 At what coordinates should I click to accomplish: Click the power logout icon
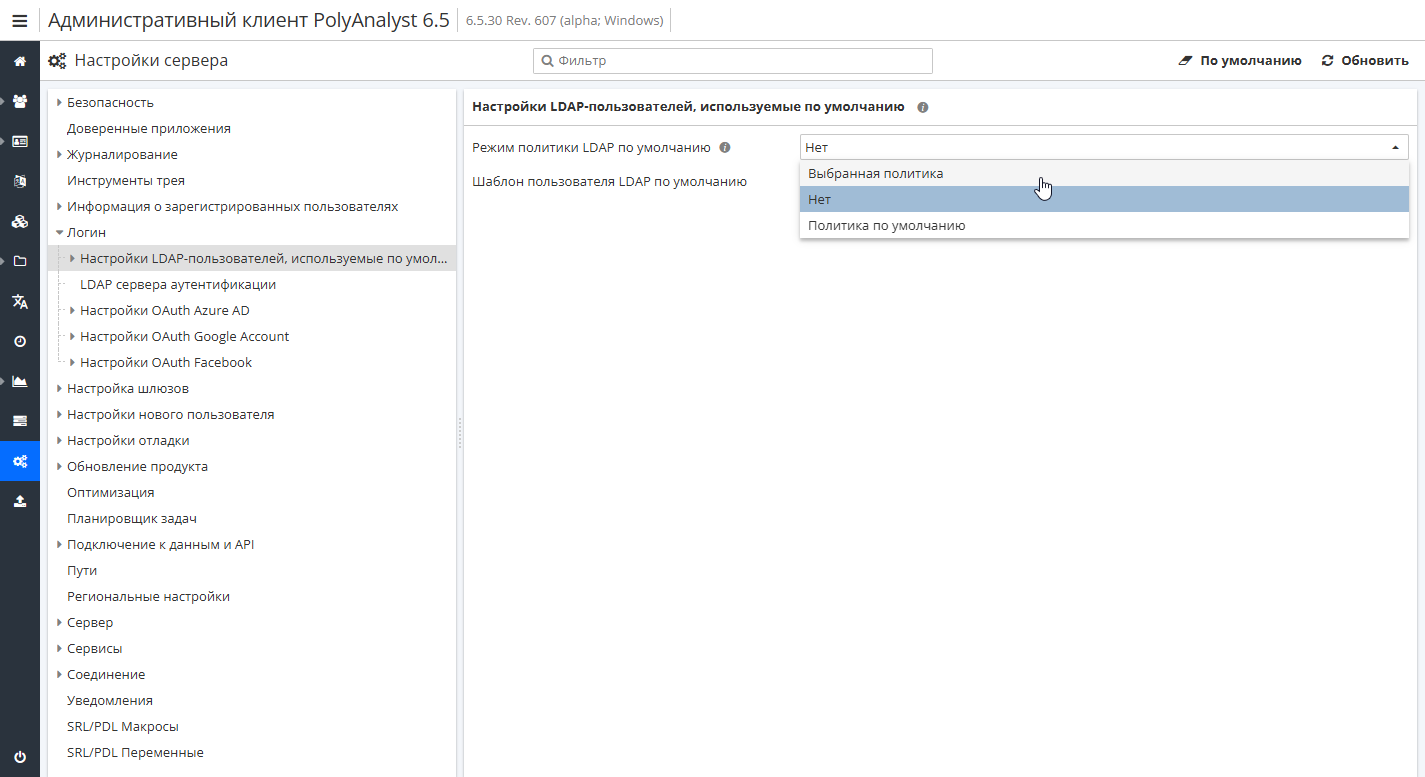click(x=19, y=757)
